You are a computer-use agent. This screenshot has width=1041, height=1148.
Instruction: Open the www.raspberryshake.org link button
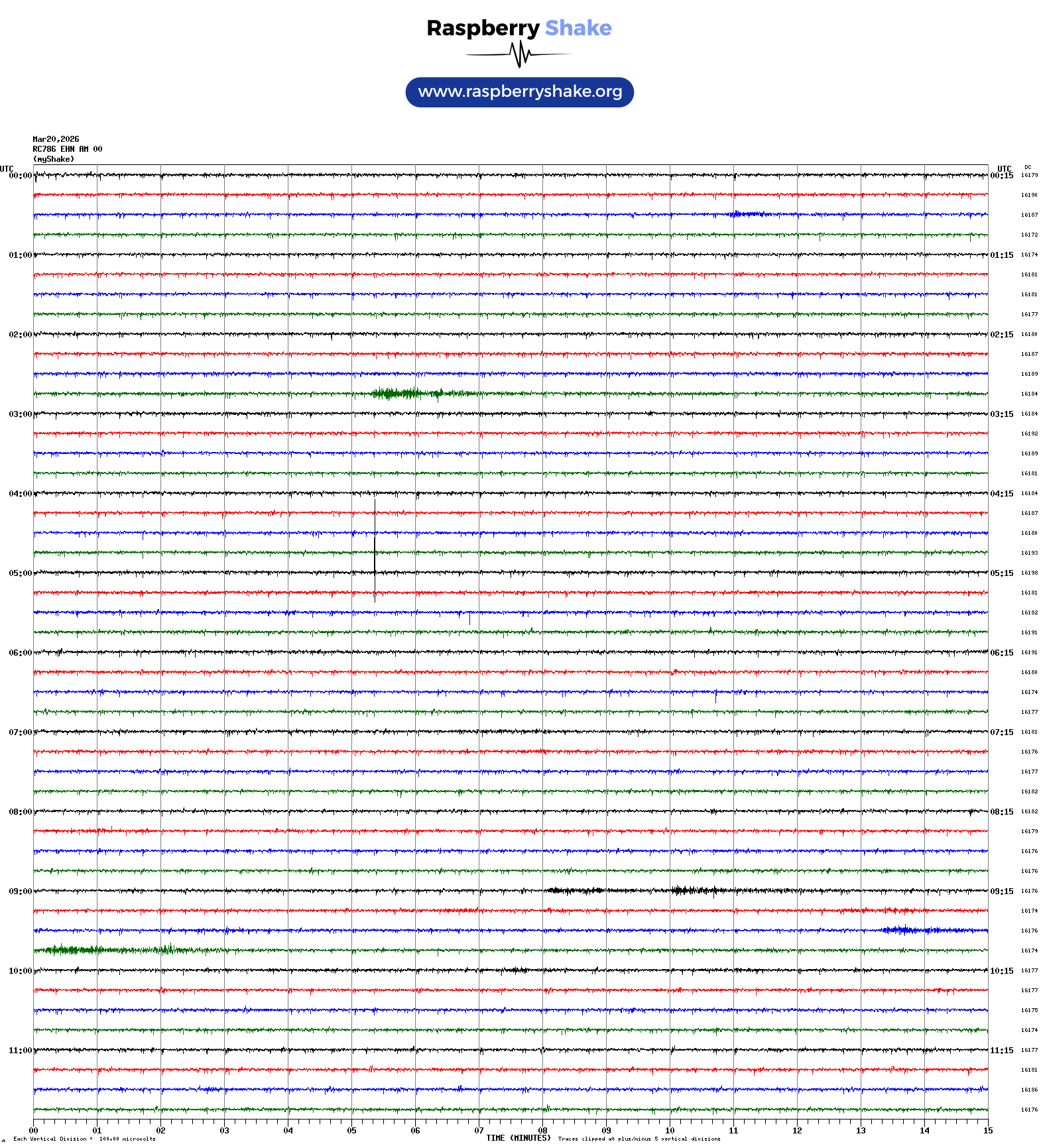[x=519, y=92]
